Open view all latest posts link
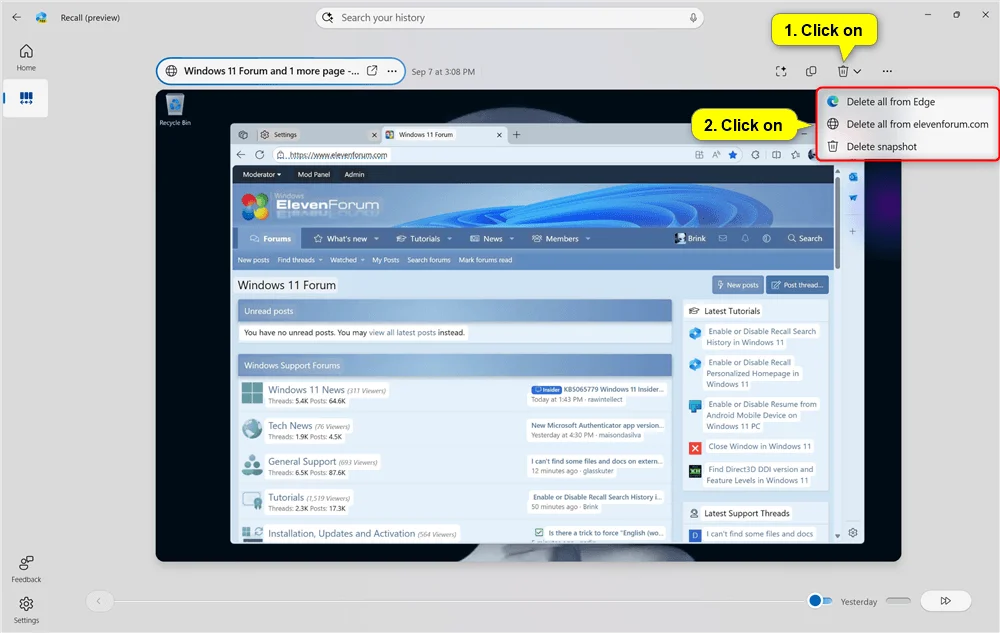The width and height of the screenshot is (1000, 633). click(402, 332)
